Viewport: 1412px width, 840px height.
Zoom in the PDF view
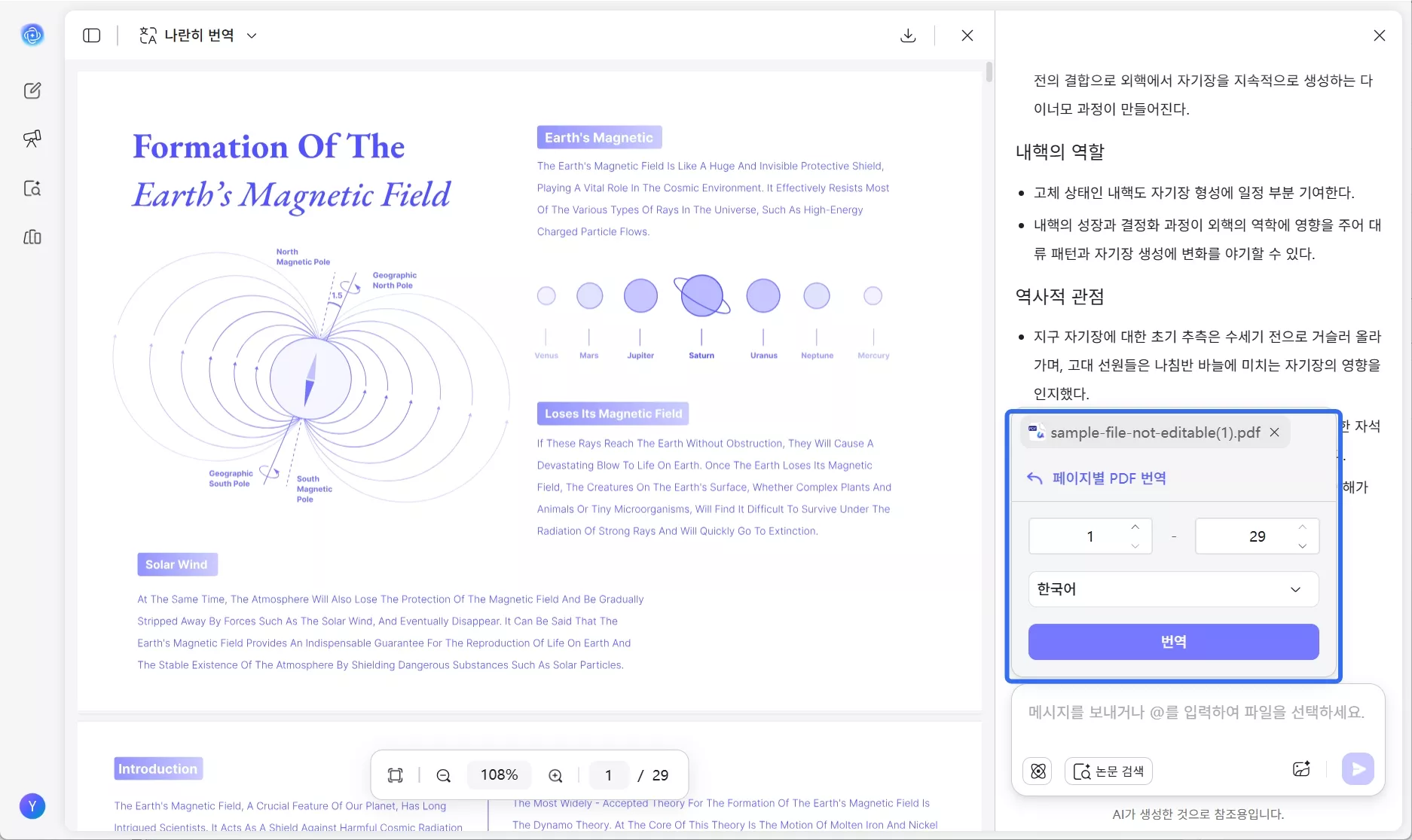point(555,775)
